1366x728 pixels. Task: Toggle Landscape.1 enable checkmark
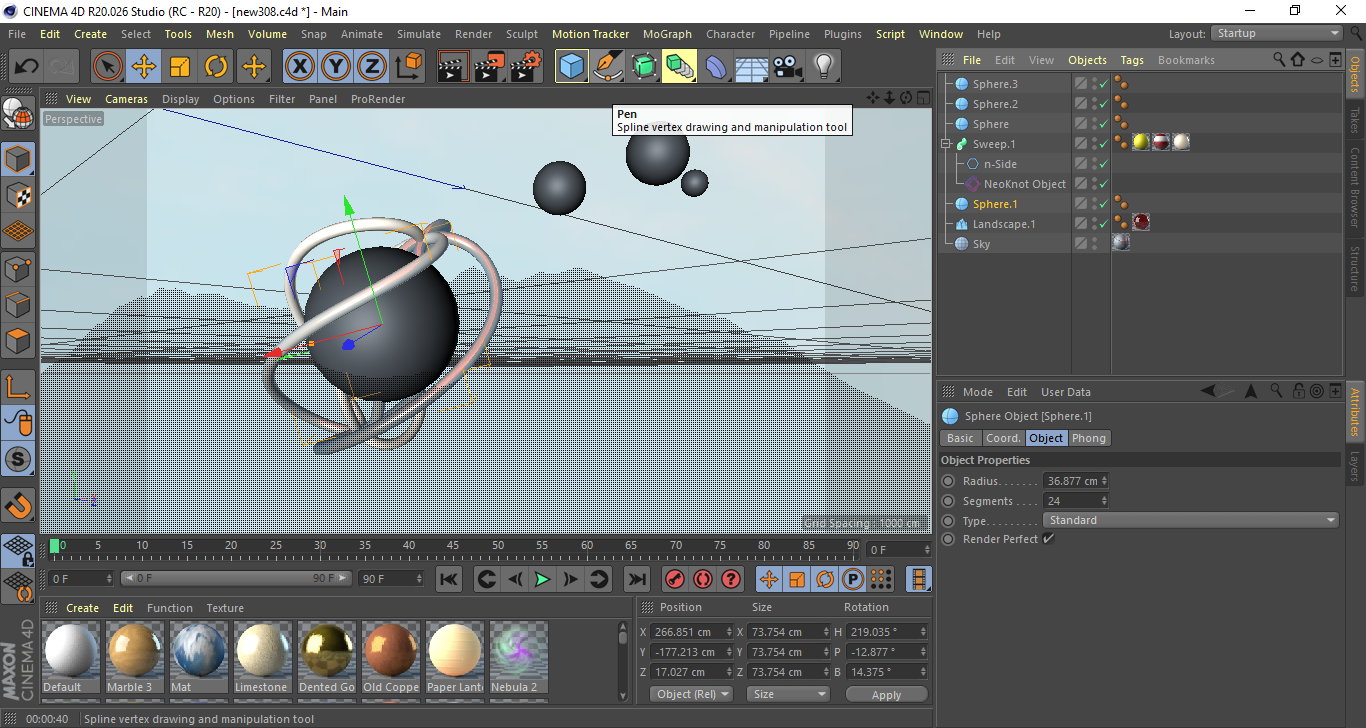[x=1104, y=224]
